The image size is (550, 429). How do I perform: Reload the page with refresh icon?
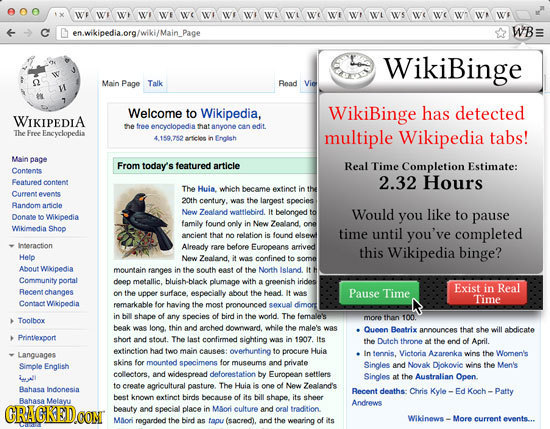pyautogui.click(x=45, y=33)
